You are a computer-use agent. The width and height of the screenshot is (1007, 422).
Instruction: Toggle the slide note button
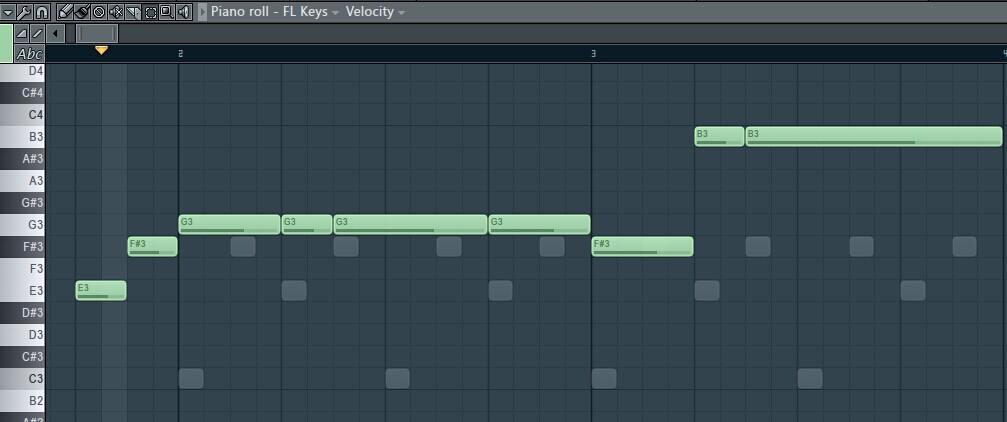[37, 33]
